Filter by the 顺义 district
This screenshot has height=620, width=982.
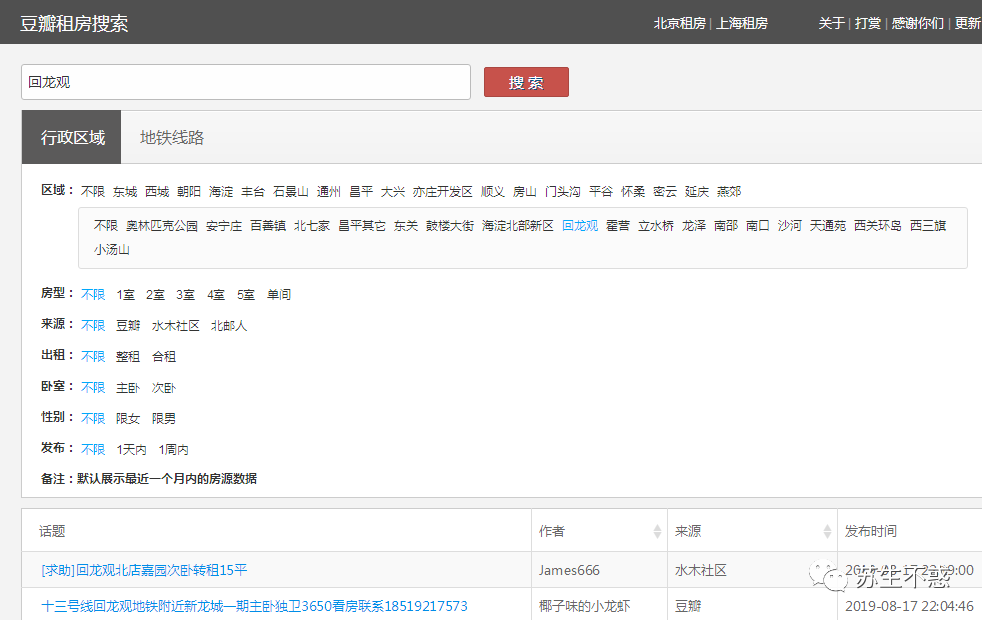[x=492, y=192]
